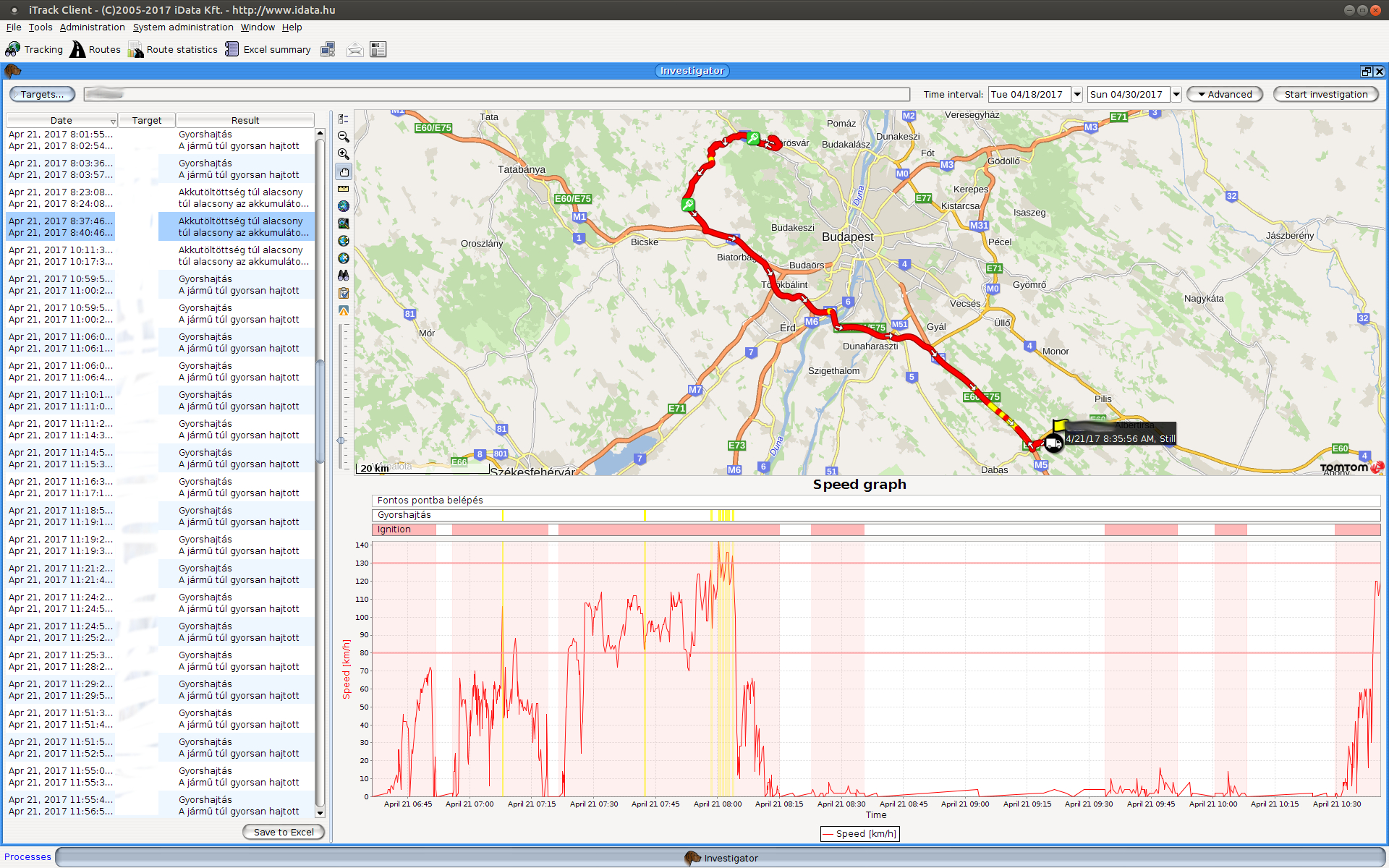Click Save to Excel button
Screen dimensions: 1389x868
[x=284, y=832]
